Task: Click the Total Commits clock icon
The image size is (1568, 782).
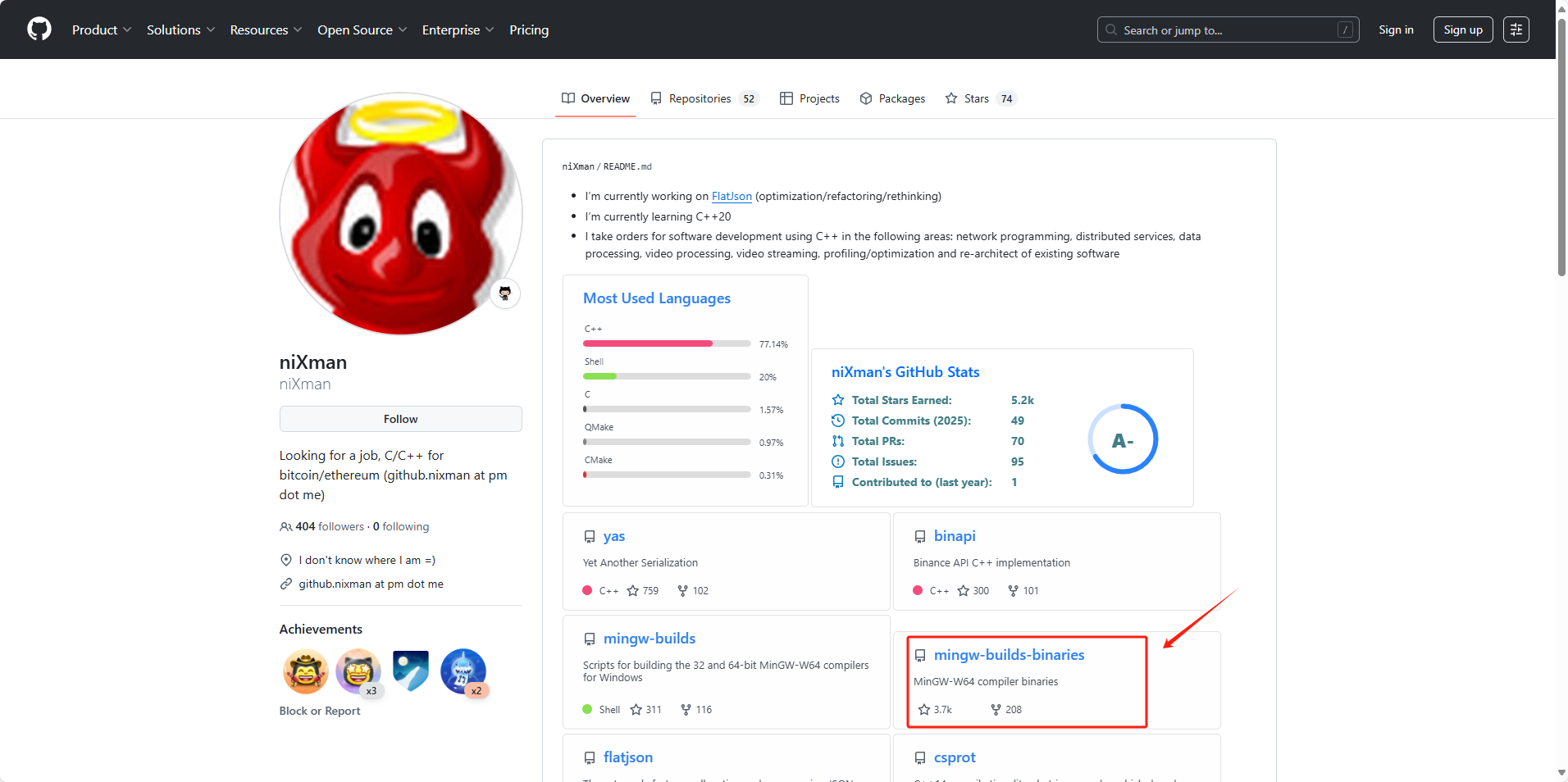Action: [838, 421]
